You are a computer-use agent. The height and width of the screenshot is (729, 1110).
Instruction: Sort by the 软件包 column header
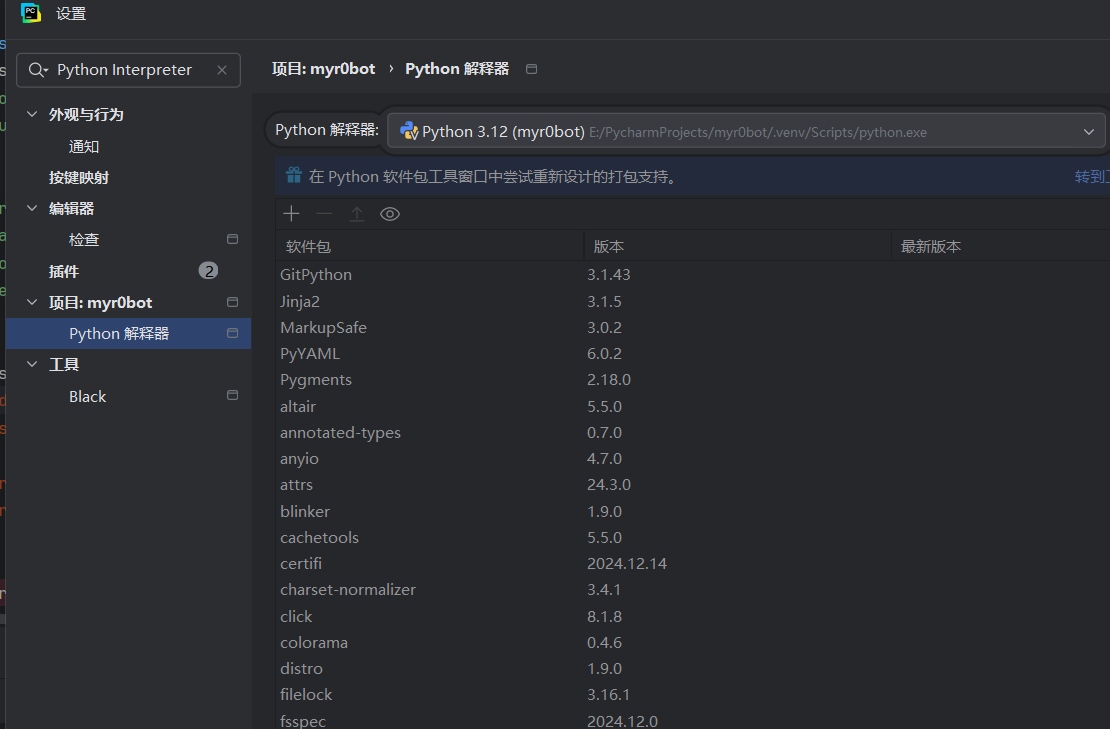pos(429,246)
